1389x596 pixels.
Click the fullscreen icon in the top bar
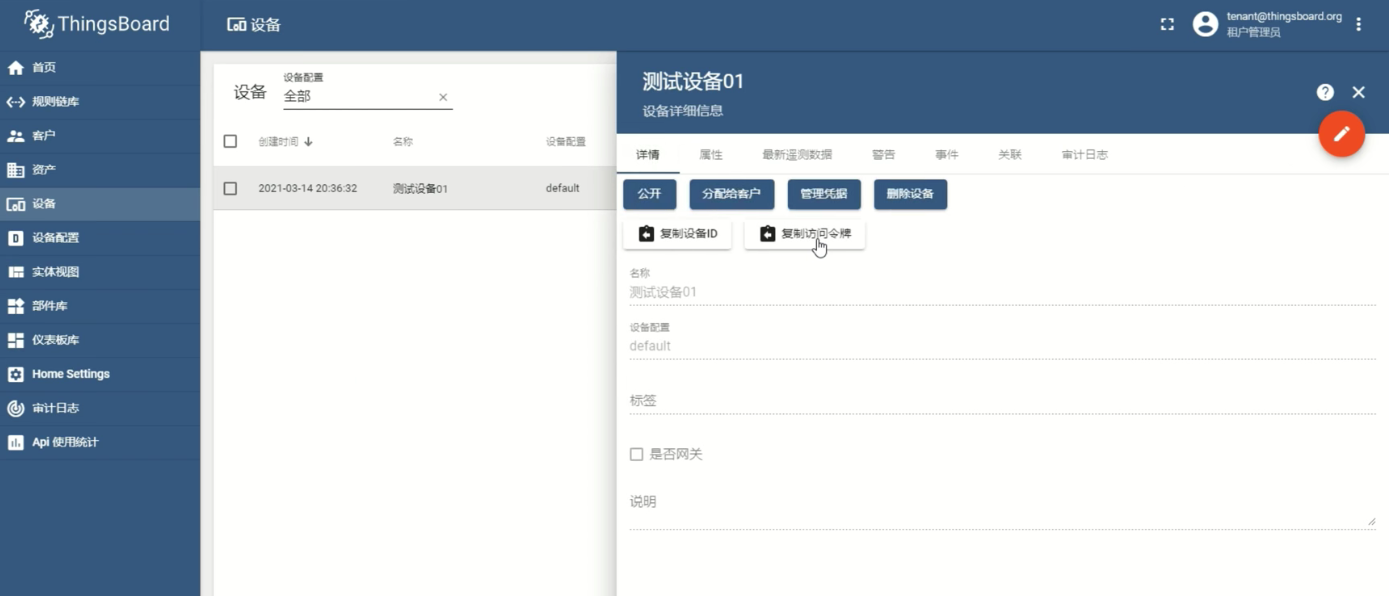(1167, 23)
